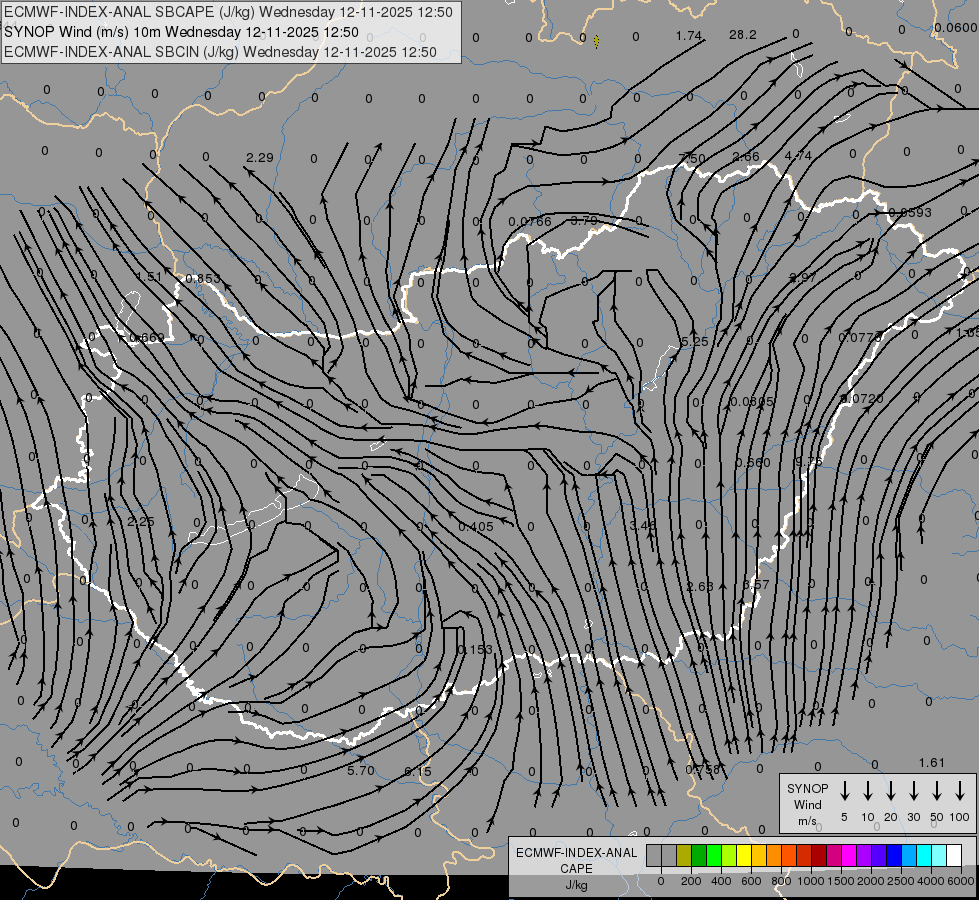Click the 3.46 grid value
979x900 pixels.
coord(643,525)
